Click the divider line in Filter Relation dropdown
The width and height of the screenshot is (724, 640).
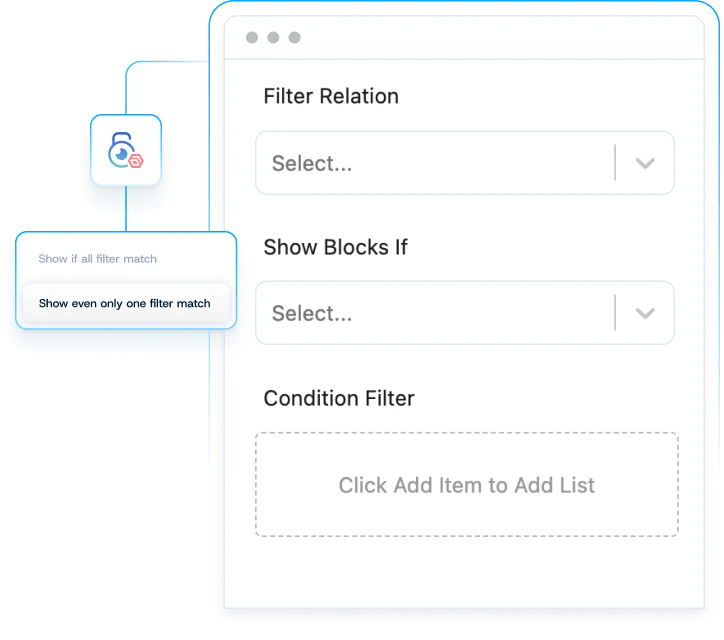(615, 163)
